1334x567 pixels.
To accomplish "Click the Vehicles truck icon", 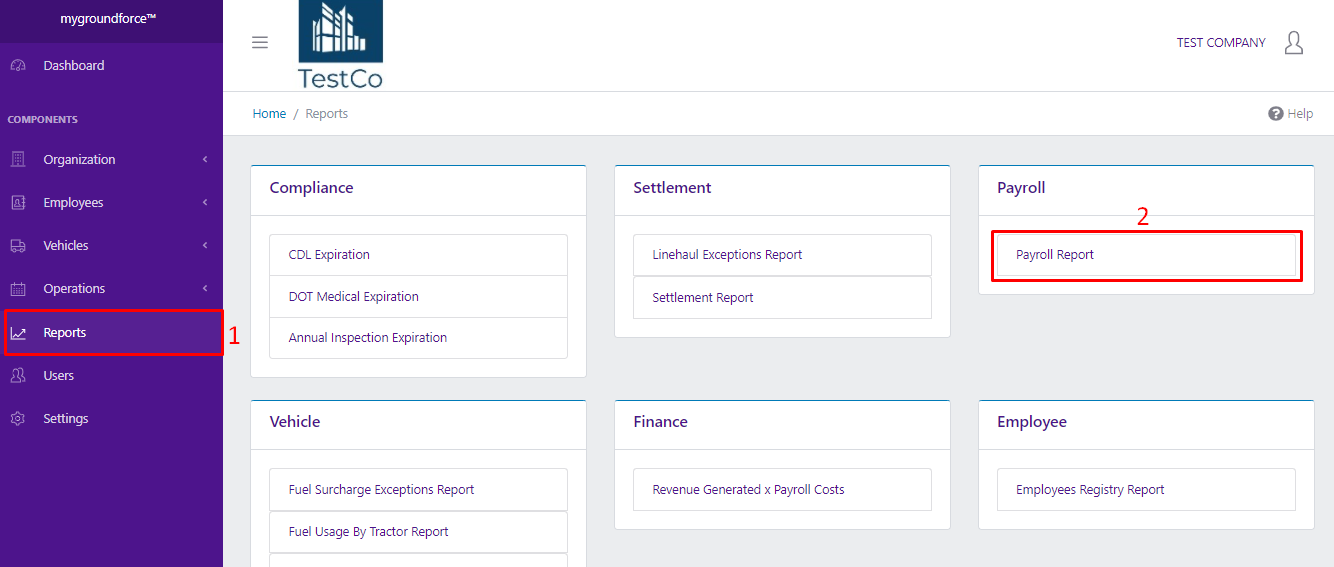I will 18,246.
